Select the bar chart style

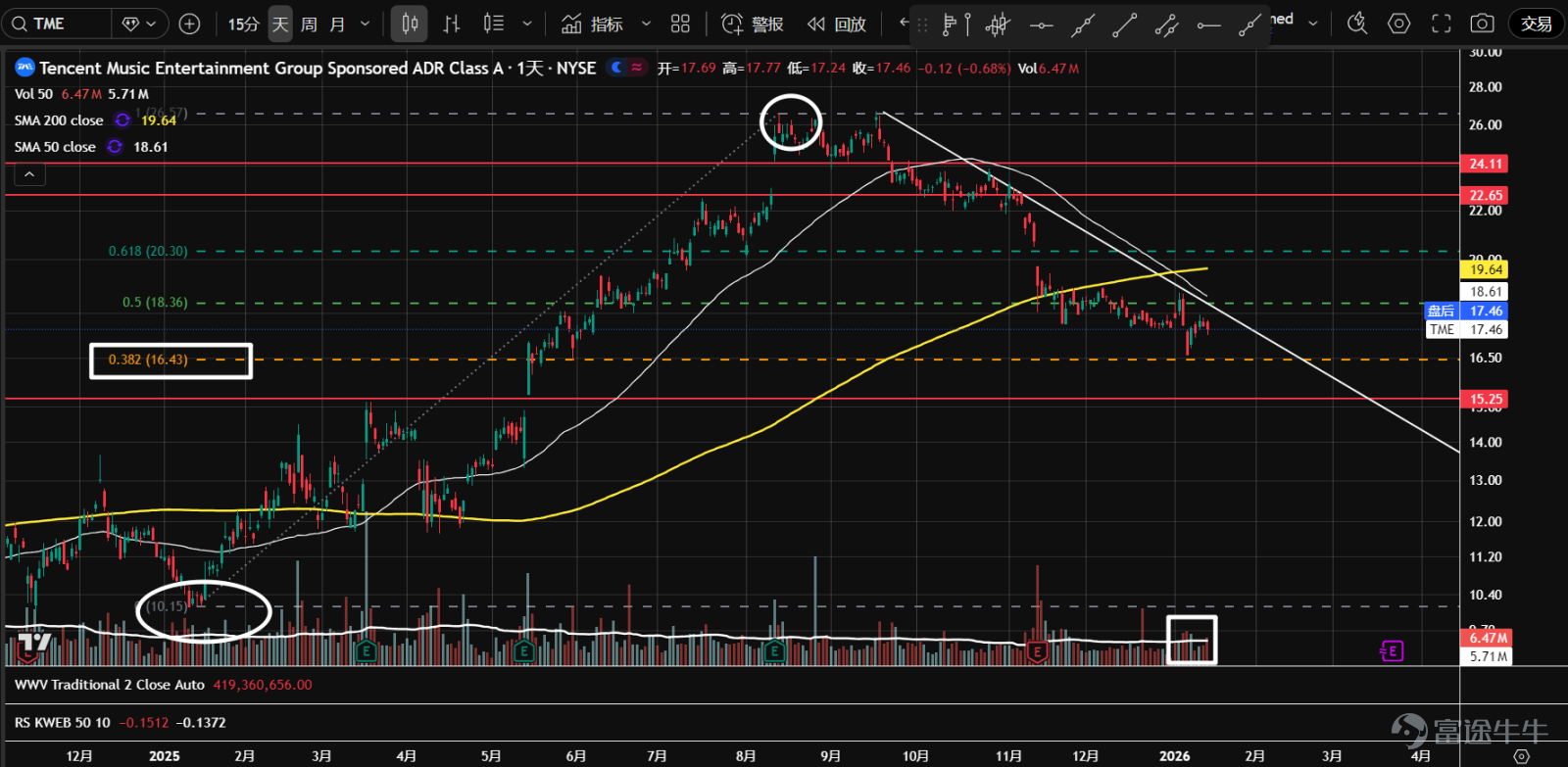(452, 24)
